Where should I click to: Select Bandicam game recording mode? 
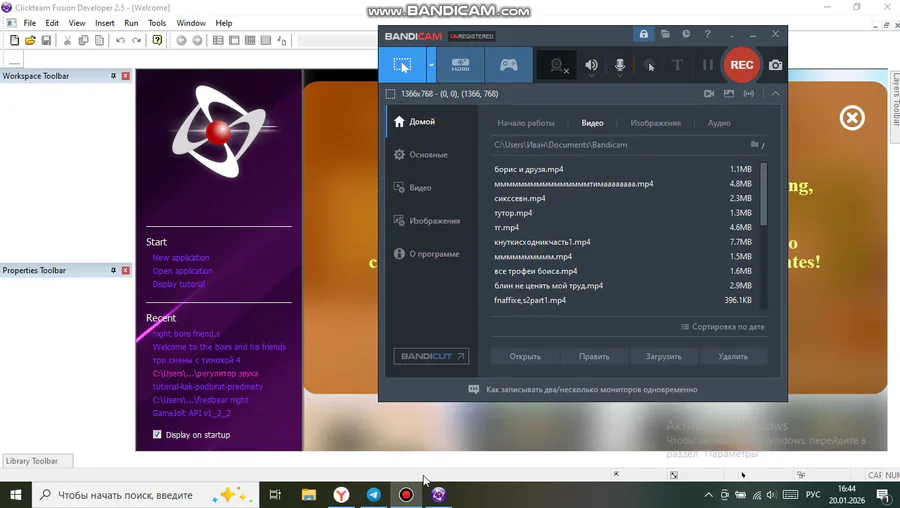(509, 65)
